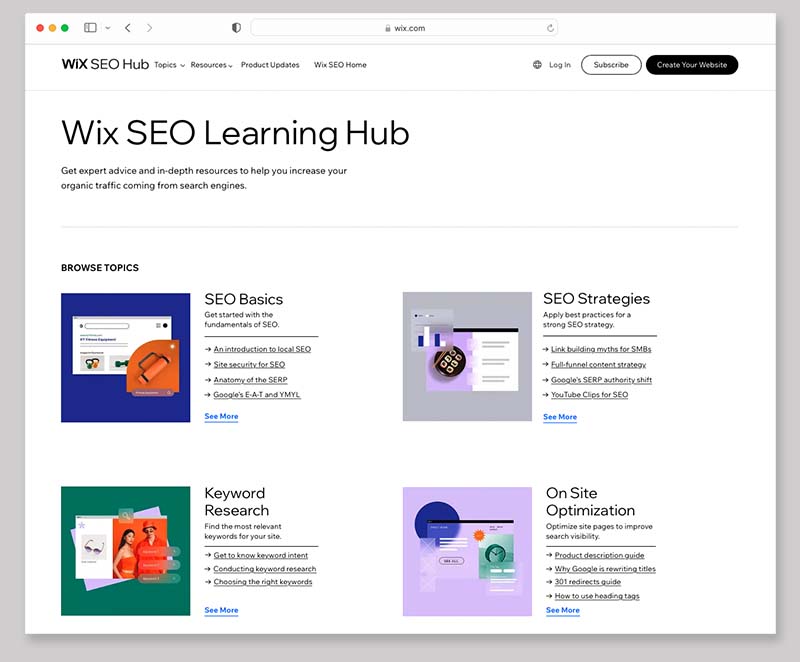Viewport: 800px width, 662px height.
Task: Open Site security for SEO article
Action: click(x=249, y=365)
